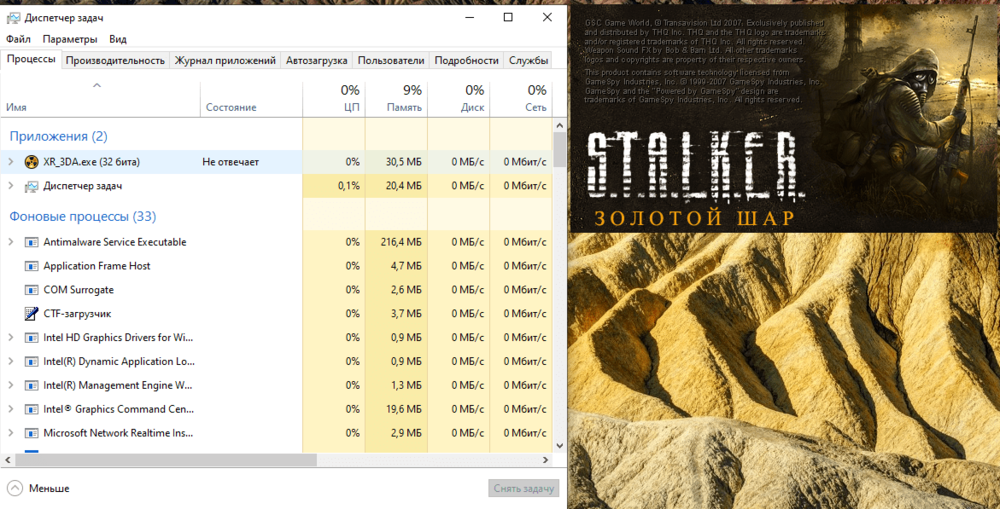Select the Application Frame Host name
Image resolution: width=1000 pixels, height=509 pixels.
click(x=97, y=266)
